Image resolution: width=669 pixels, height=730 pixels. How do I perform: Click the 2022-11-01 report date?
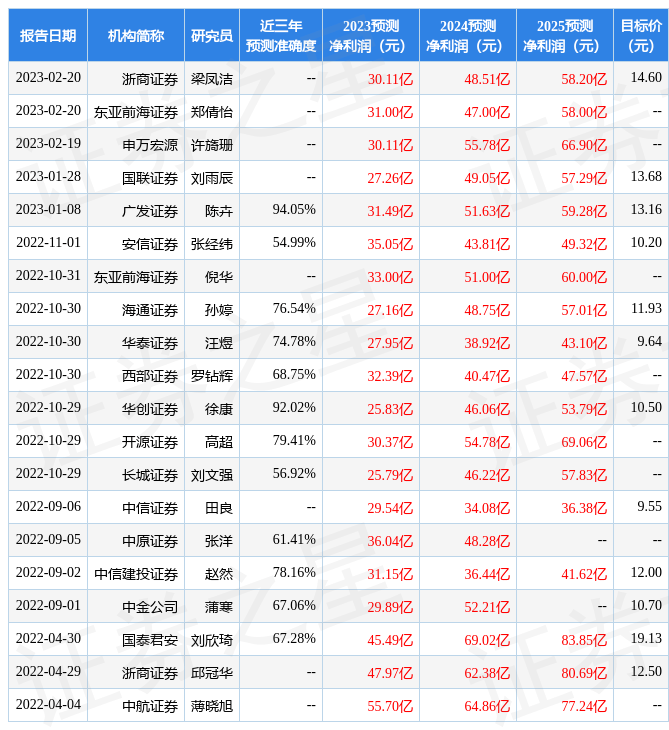pos(48,243)
